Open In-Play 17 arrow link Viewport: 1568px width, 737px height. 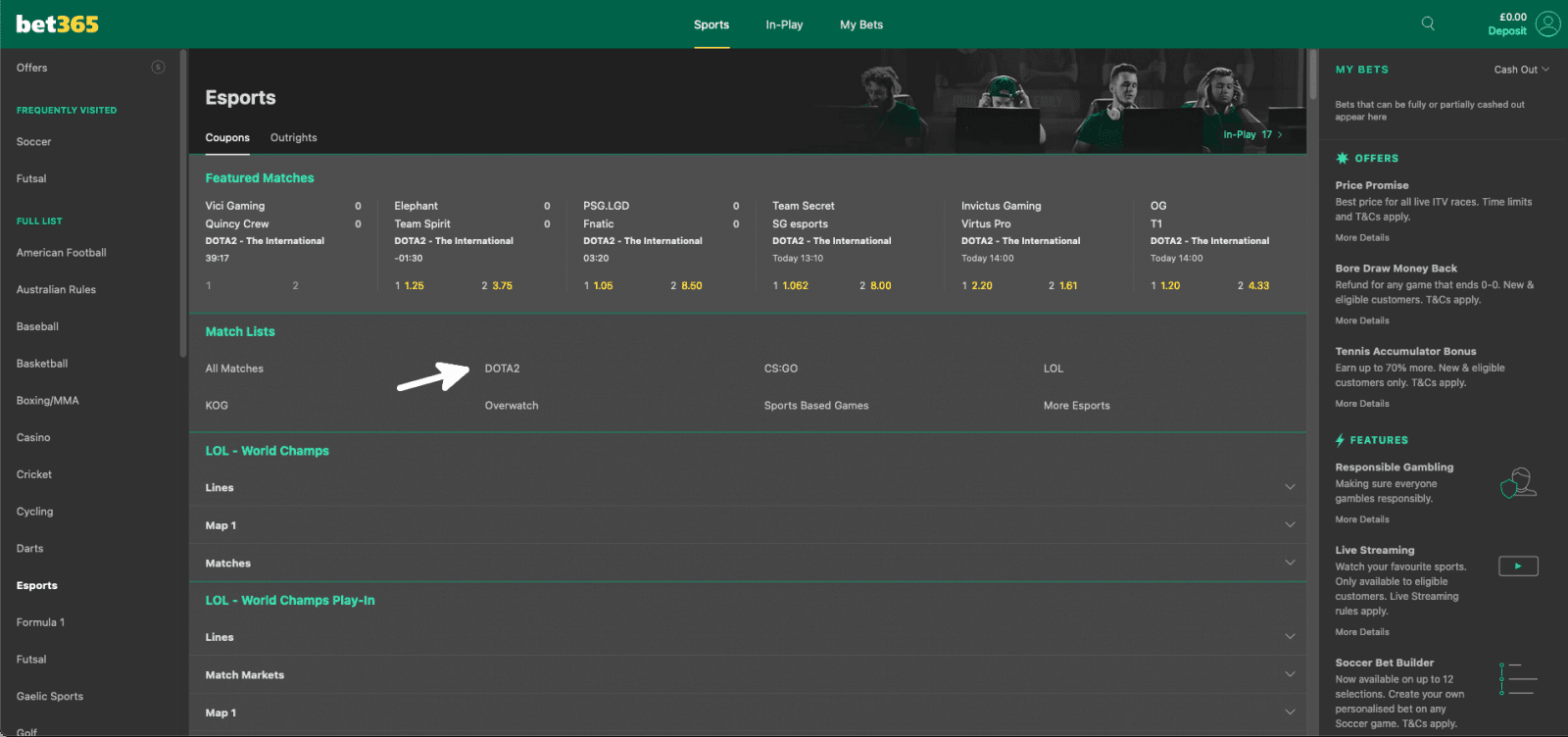point(1252,134)
